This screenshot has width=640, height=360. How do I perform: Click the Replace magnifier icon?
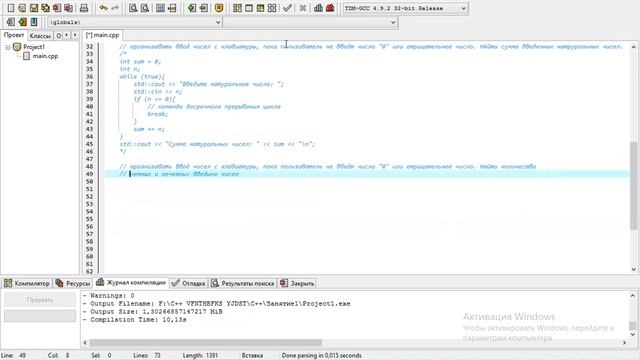(144, 8)
